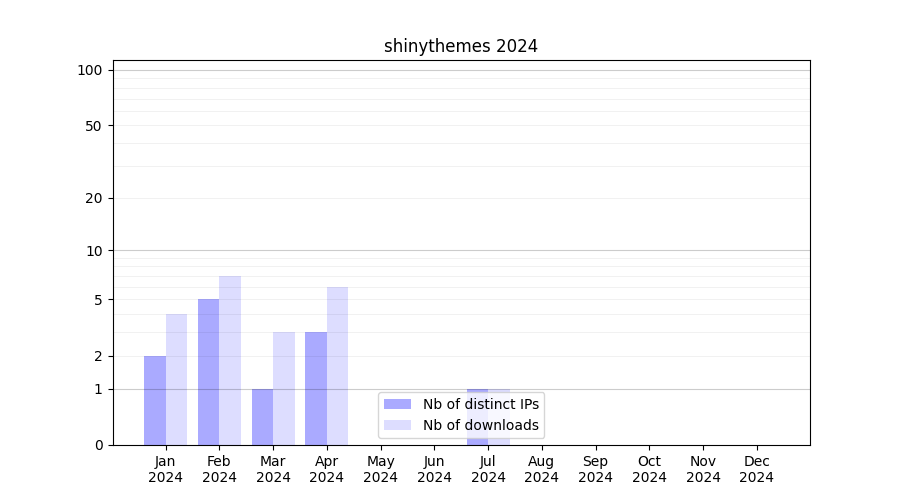Click the January distinct IPs bar
This screenshot has height=500, width=900.
(x=155, y=400)
